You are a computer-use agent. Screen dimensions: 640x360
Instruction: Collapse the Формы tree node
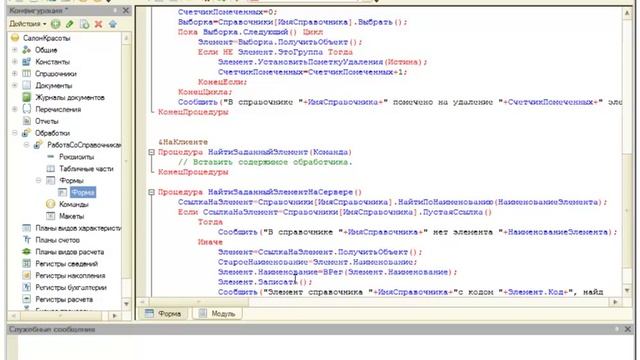click(38, 180)
